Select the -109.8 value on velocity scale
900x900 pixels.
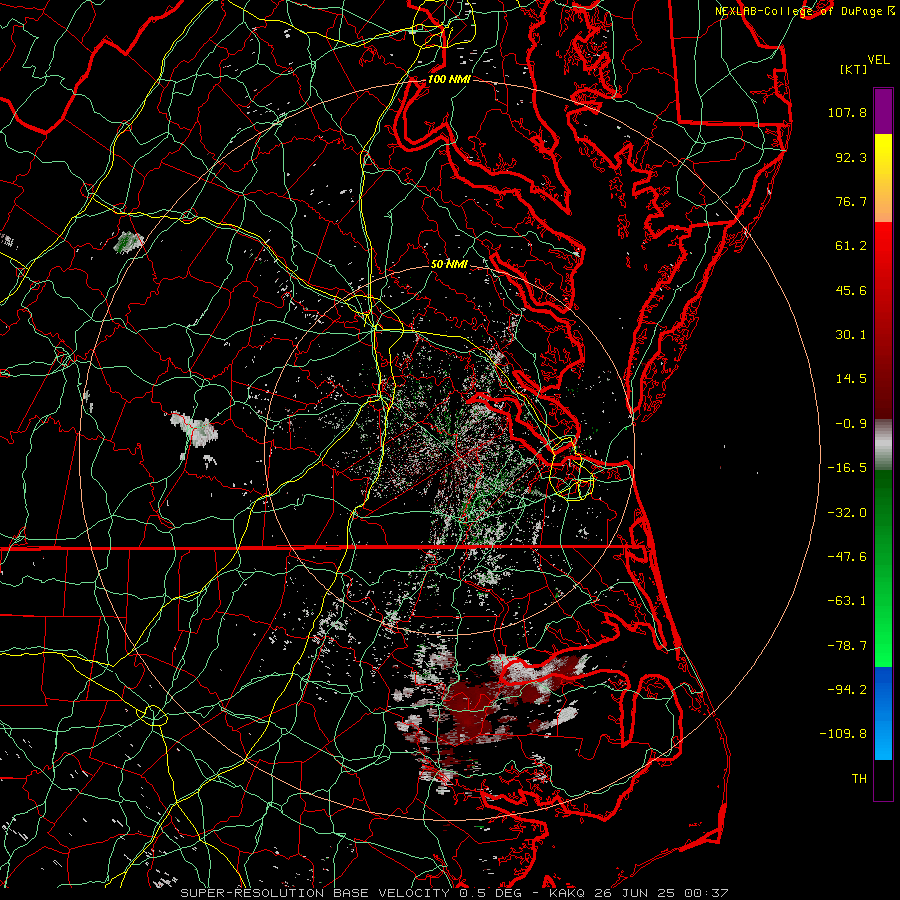tap(843, 734)
